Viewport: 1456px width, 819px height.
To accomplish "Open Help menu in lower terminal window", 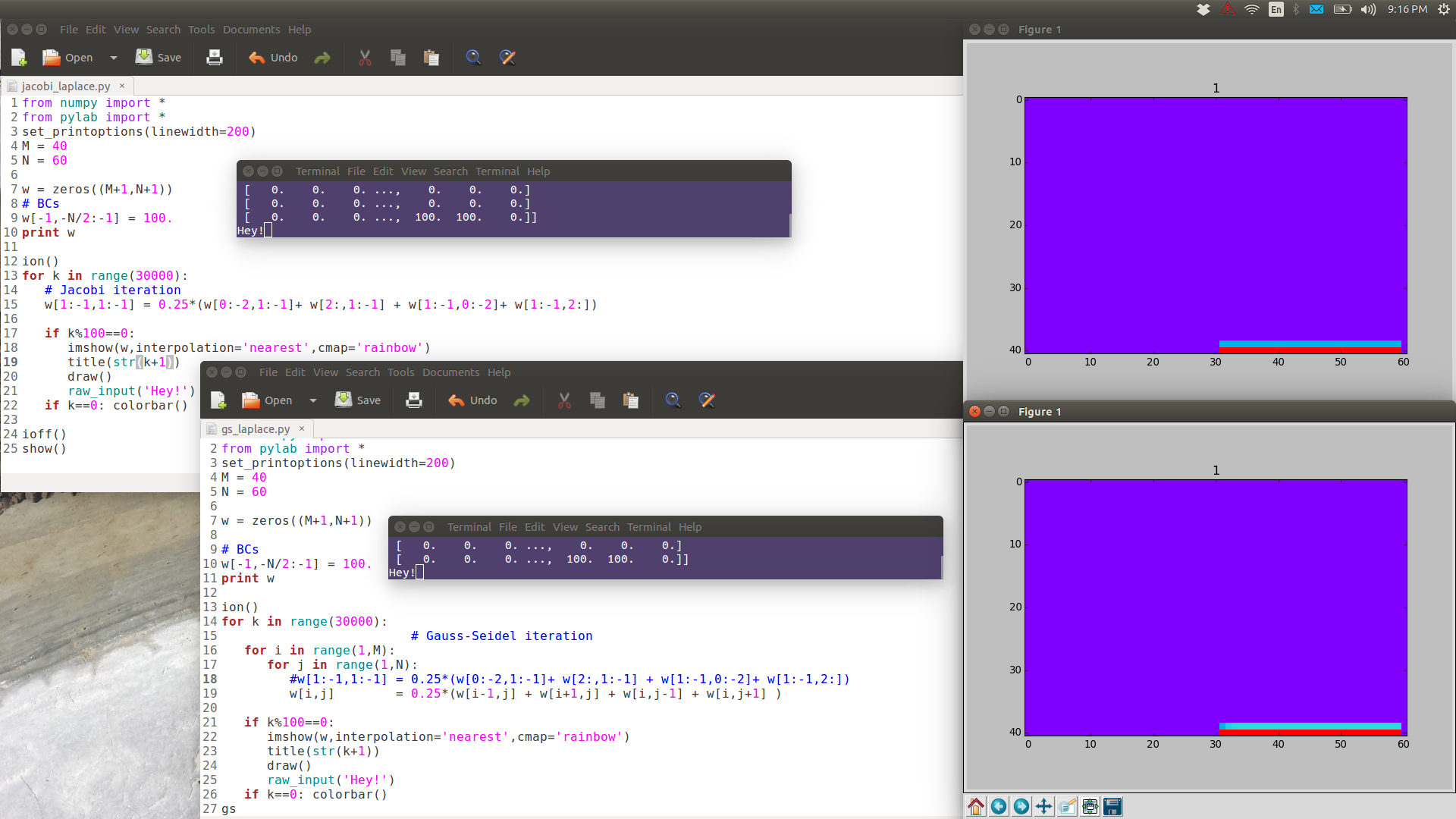I will [690, 527].
